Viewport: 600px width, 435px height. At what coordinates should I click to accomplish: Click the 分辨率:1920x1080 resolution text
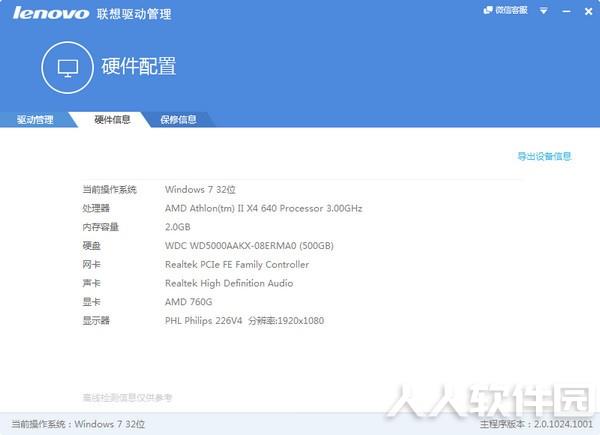tap(286, 321)
